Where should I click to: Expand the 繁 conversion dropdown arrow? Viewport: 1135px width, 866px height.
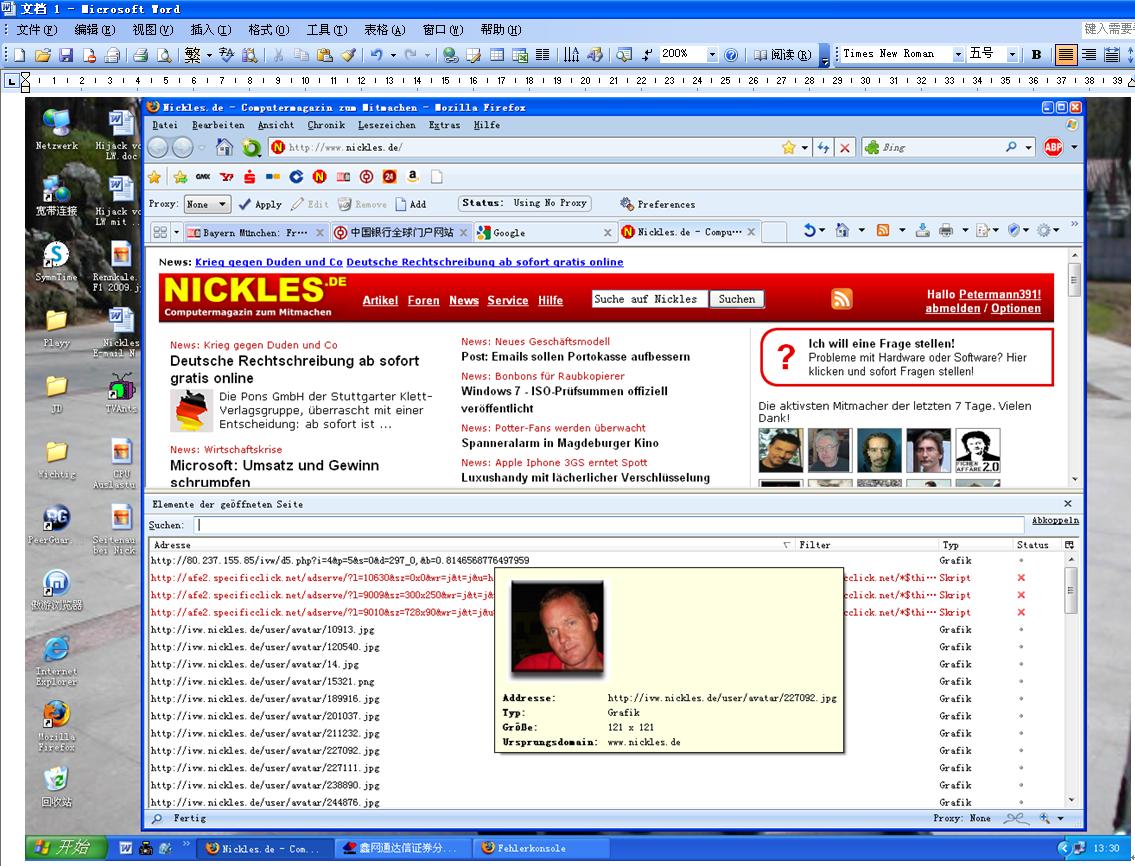208,55
